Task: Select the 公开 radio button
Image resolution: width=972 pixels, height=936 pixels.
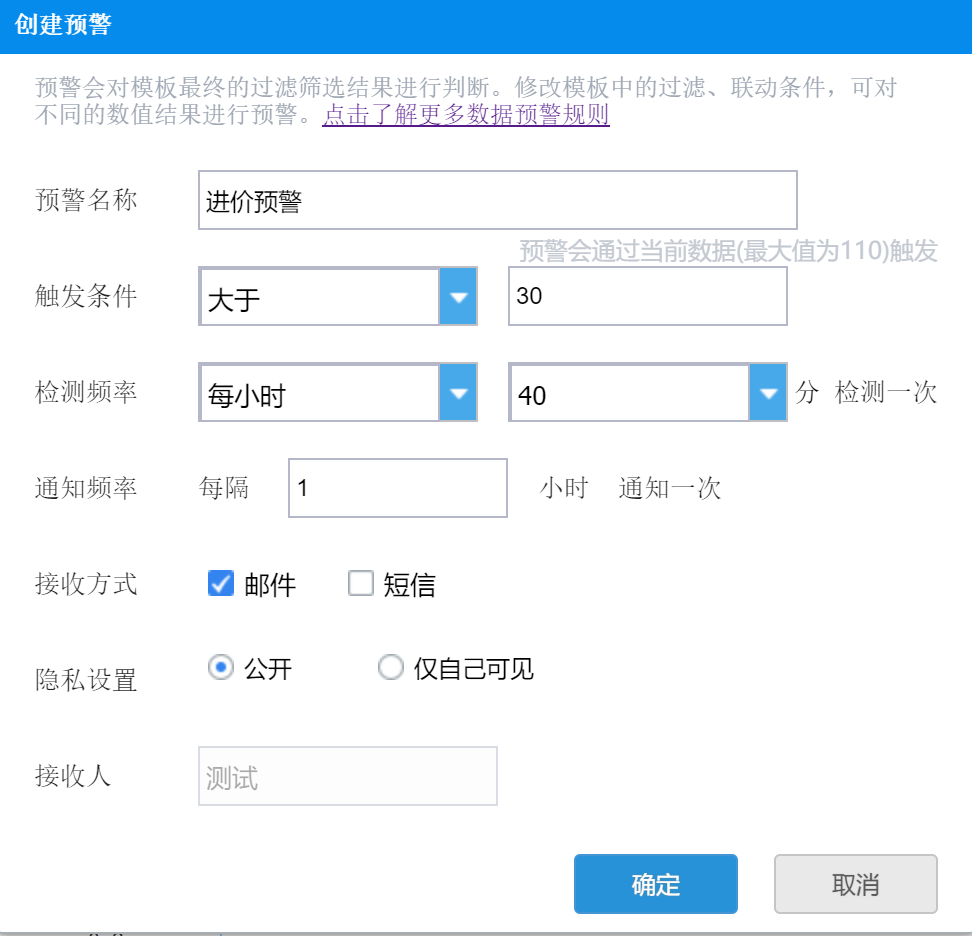Action: tap(221, 667)
